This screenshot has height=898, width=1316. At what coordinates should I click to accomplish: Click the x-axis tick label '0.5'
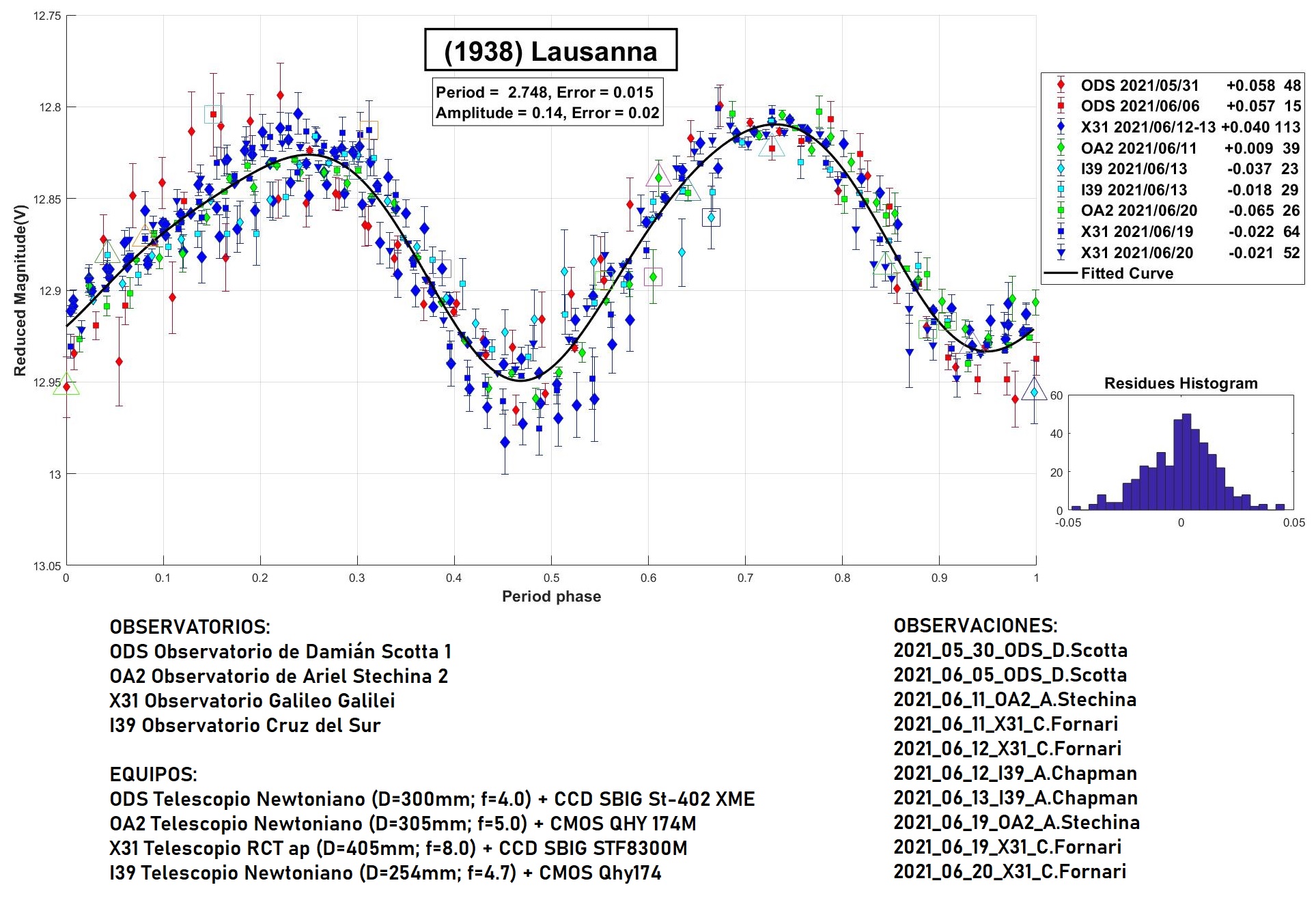[551, 578]
